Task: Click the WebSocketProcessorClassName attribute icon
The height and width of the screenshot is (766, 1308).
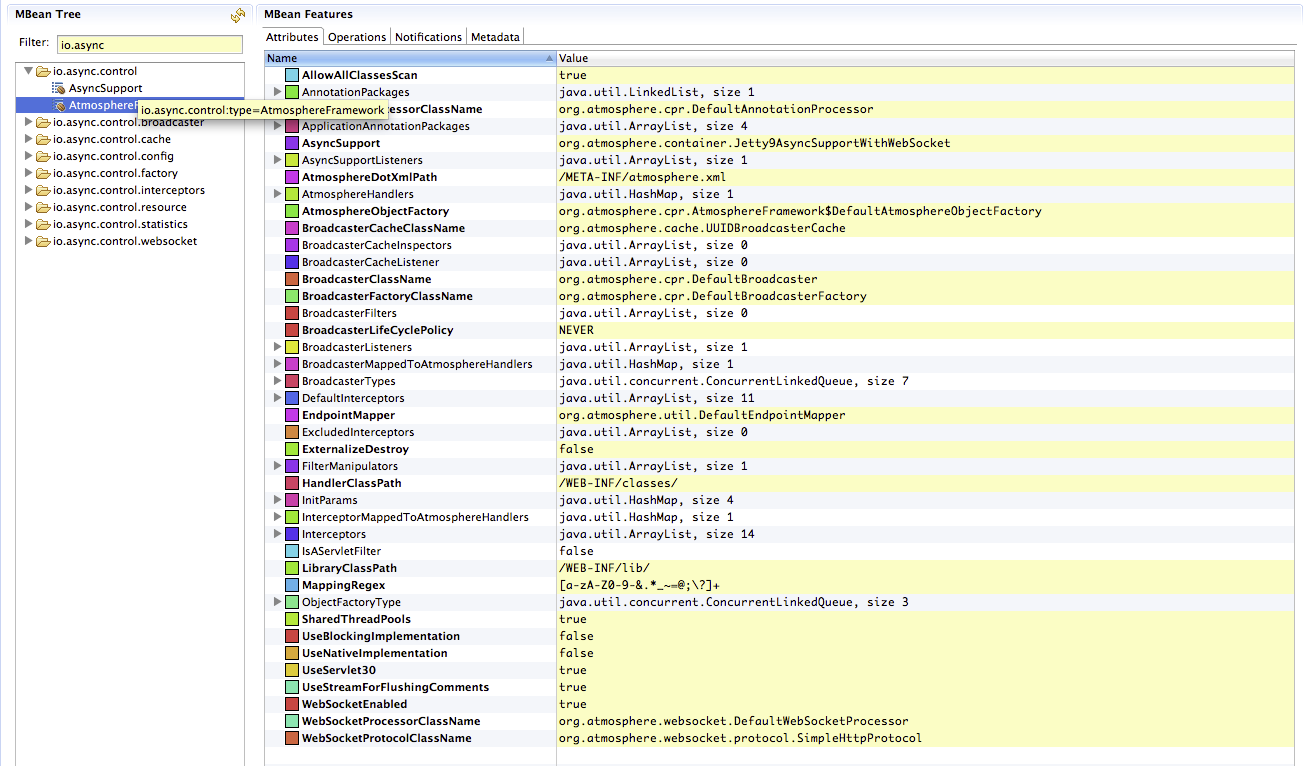Action: point(292,721)
